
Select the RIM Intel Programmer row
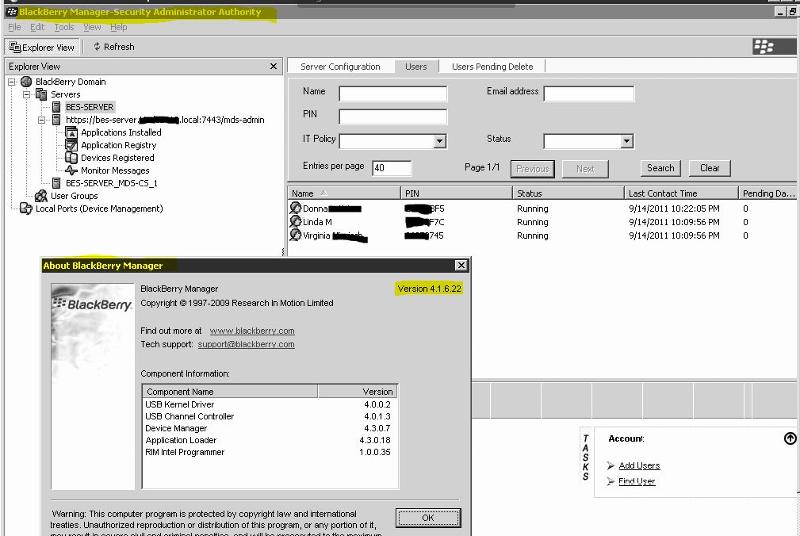pos(270,452)
